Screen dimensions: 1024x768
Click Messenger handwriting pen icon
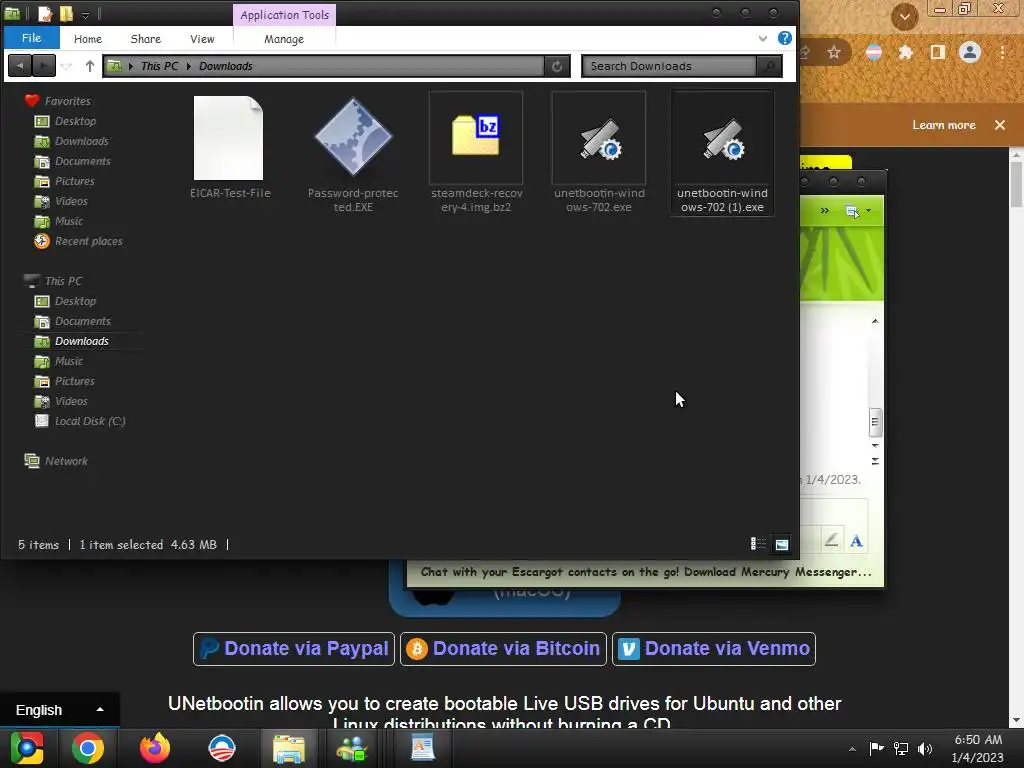831,540
